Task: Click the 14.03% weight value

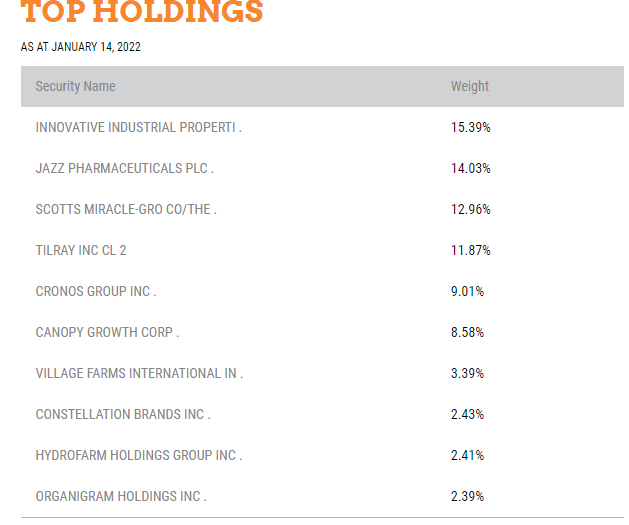Action: pos(471,168)
